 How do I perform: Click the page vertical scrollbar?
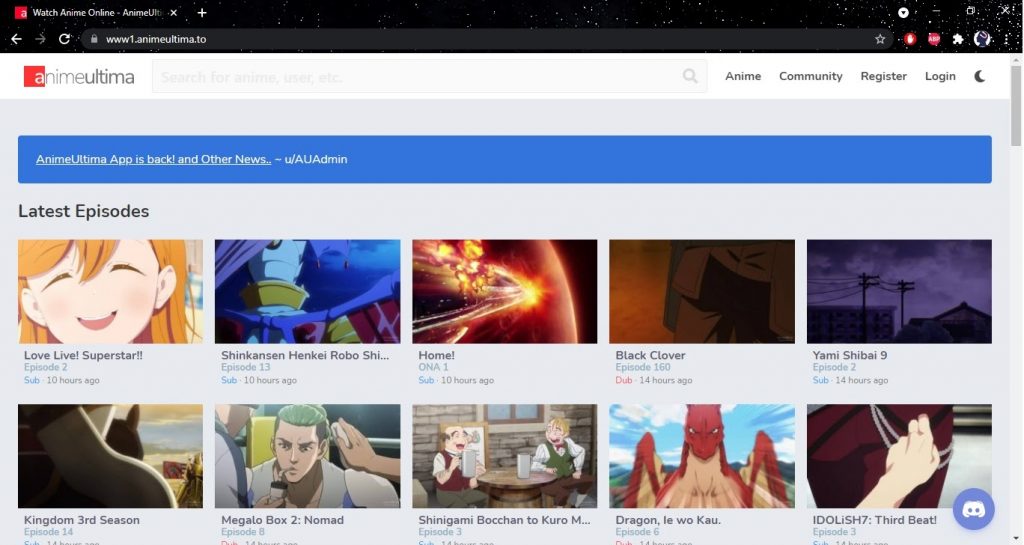(1016, 104)
